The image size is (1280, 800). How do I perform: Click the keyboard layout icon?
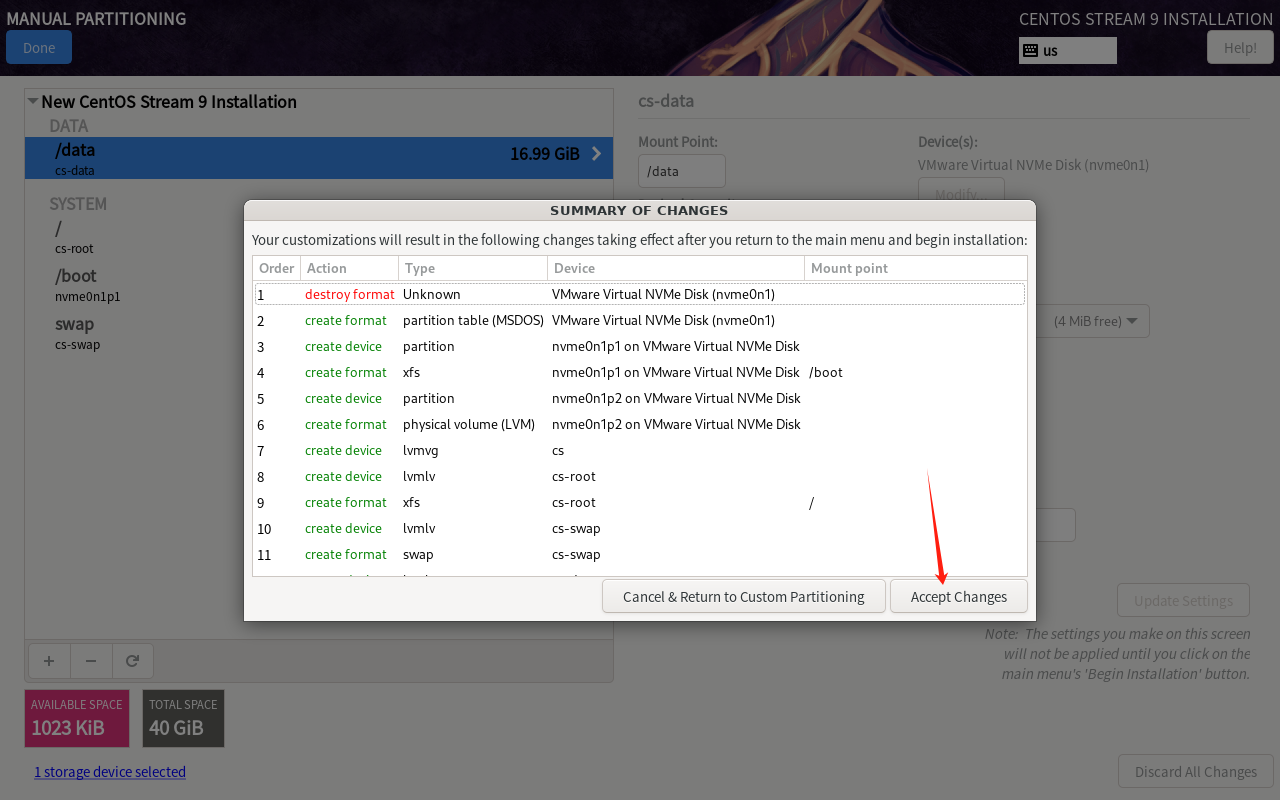pyautogui.click(x=1030, y=50)
